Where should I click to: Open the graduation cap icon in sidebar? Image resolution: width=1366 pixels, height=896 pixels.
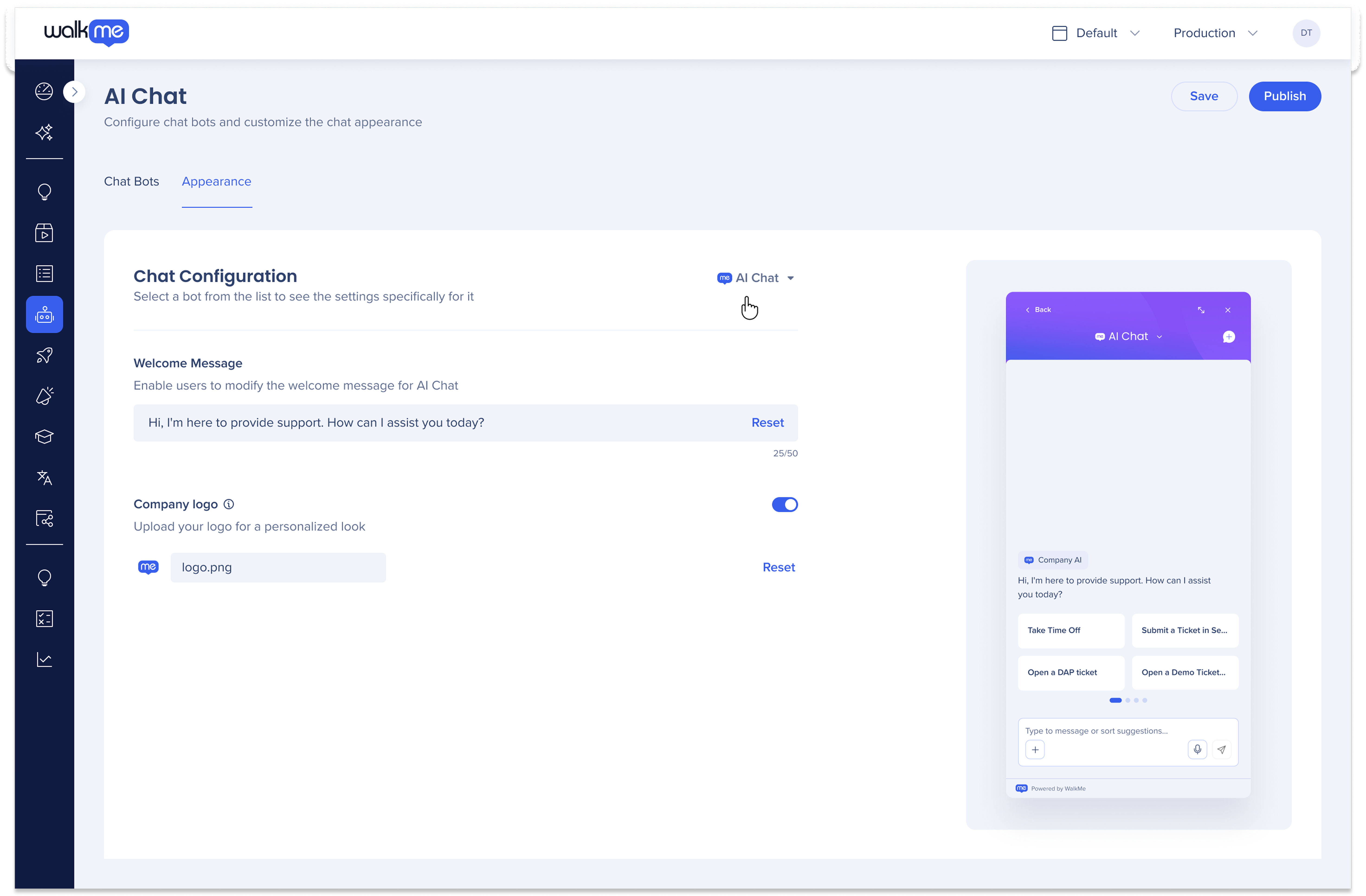[44, 437]
